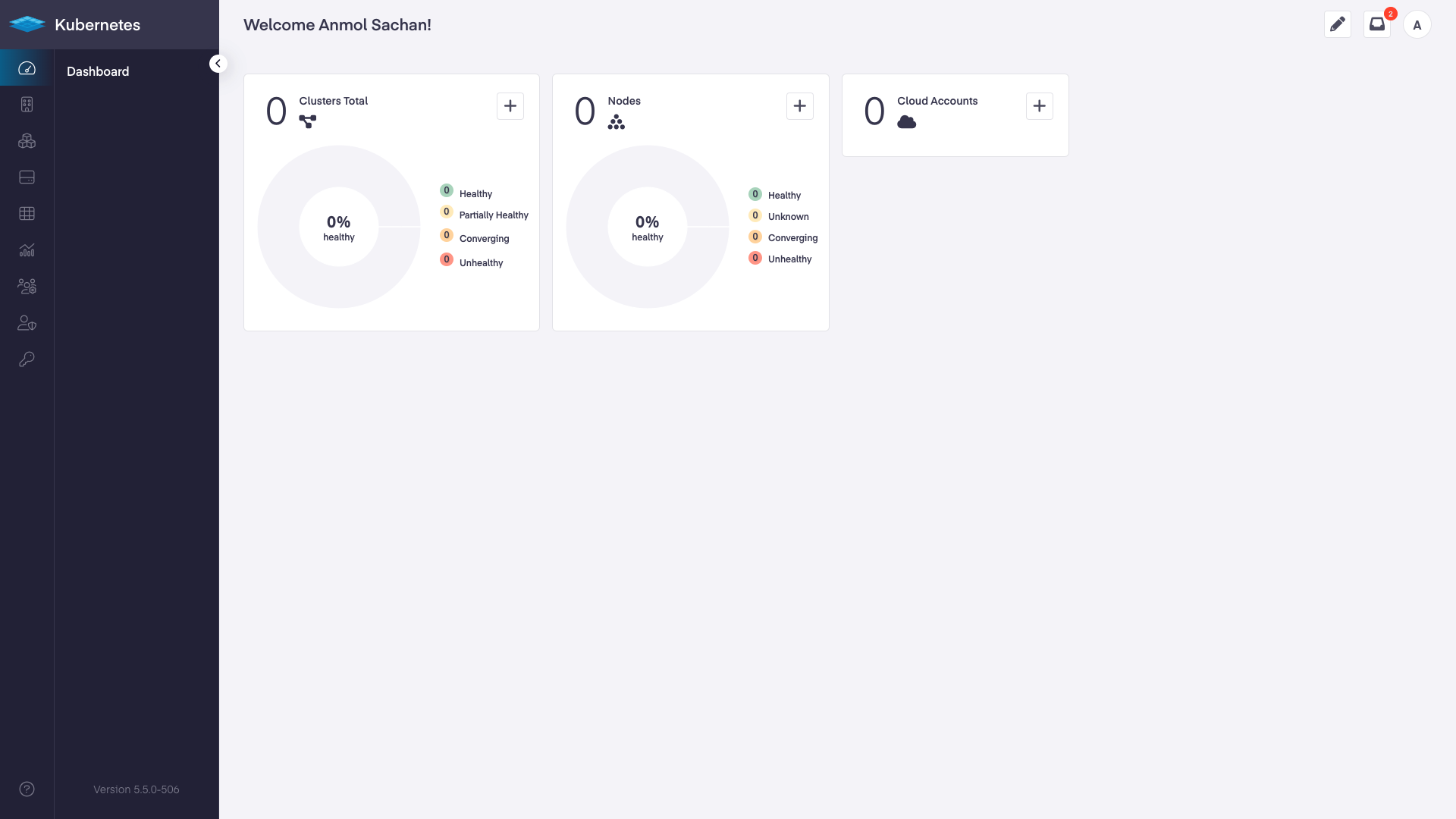Click the nodes card icon in sidebar
The image size is (1456, 819).
pos(27,177)
